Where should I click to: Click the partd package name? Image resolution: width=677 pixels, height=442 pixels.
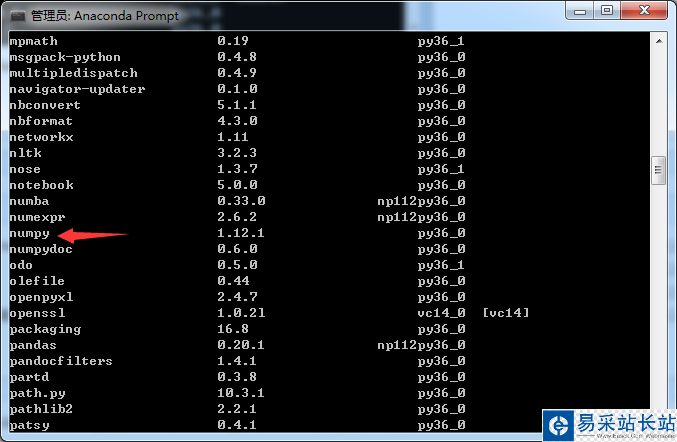click(29, 377)
